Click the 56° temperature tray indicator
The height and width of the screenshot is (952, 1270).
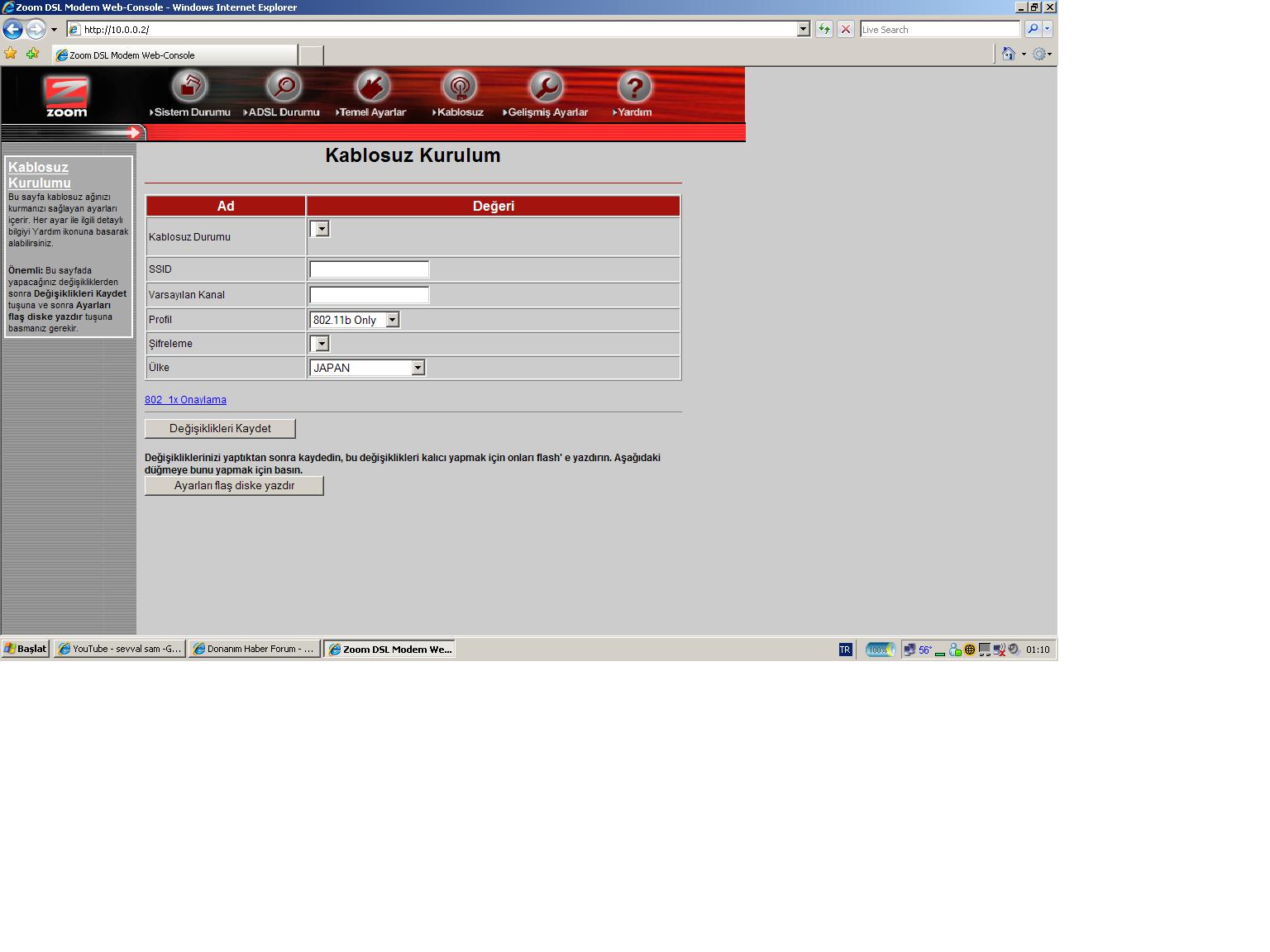(925, 650)
